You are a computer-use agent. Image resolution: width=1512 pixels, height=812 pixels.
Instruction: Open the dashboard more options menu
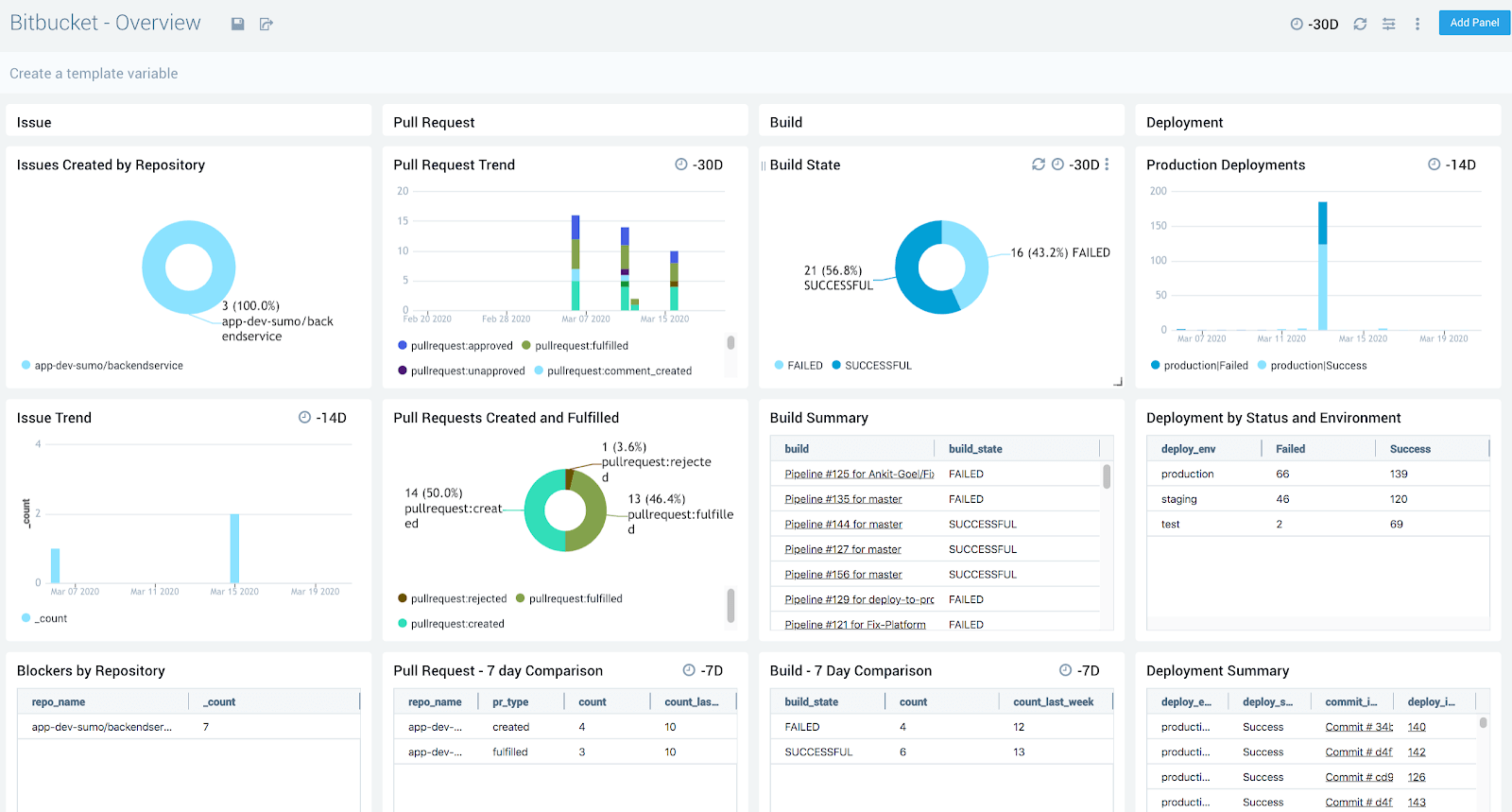click(1417, 24)
